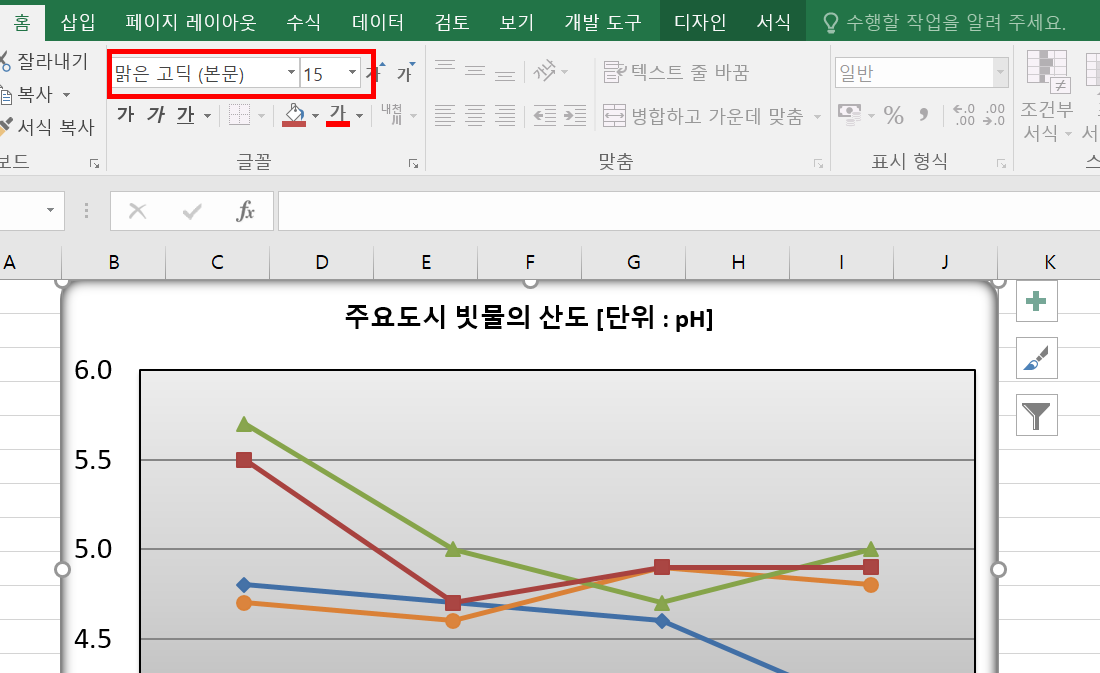Switch to the 삽입 tab

coord(78,22)
